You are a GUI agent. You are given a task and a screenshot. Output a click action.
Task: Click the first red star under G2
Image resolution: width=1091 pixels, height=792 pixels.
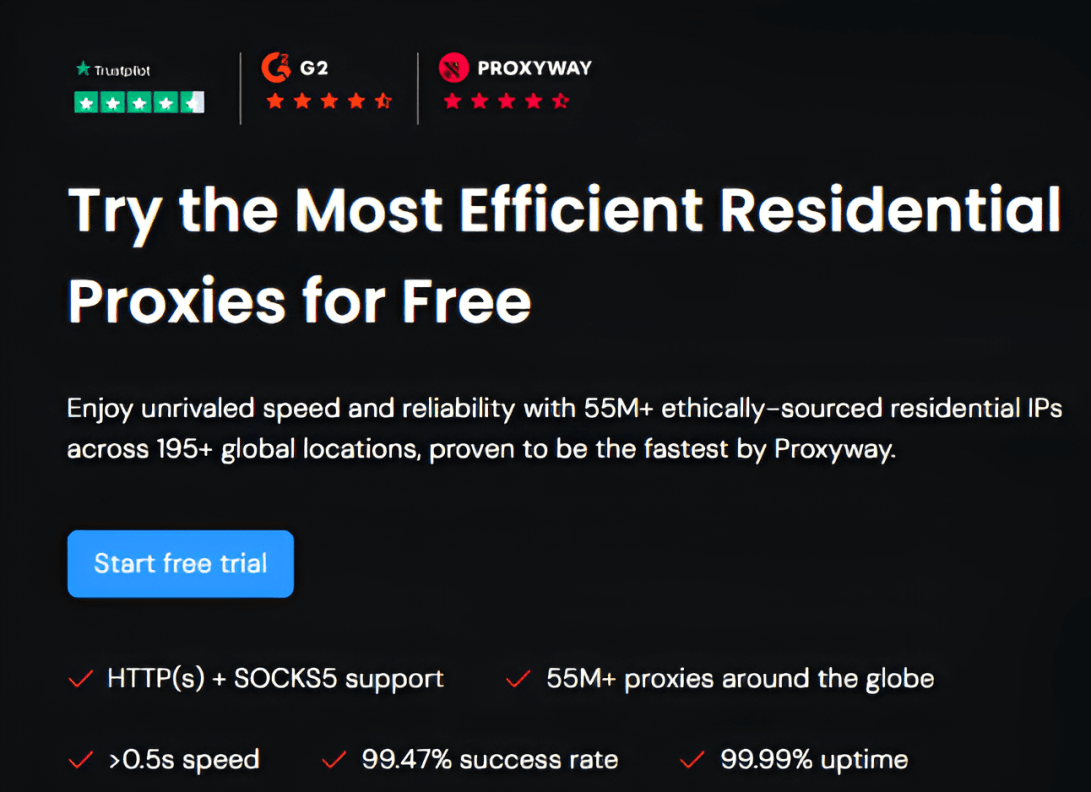click(274, 100)
